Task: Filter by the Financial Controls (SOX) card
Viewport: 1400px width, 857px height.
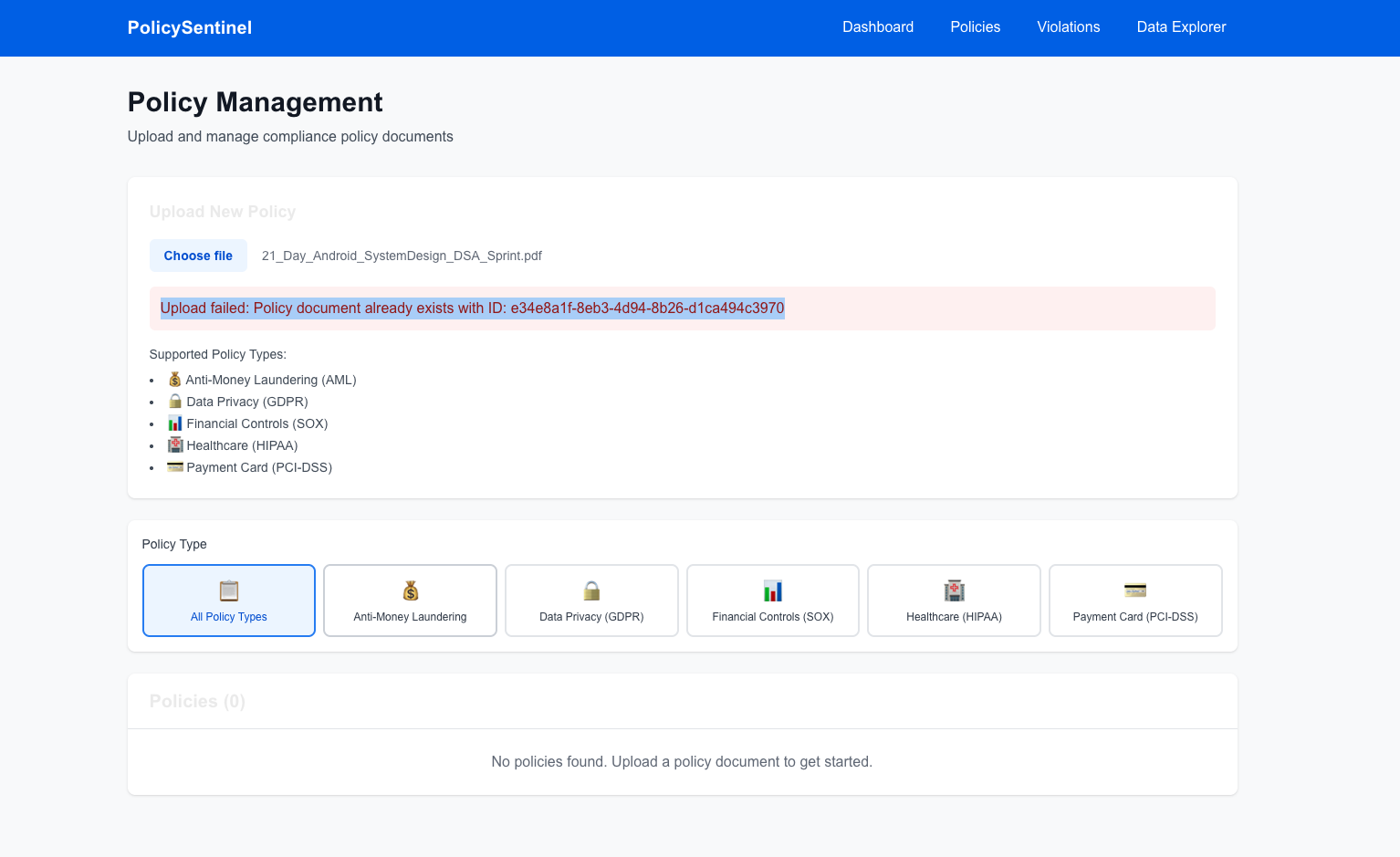Action: (x=773, y=601)
